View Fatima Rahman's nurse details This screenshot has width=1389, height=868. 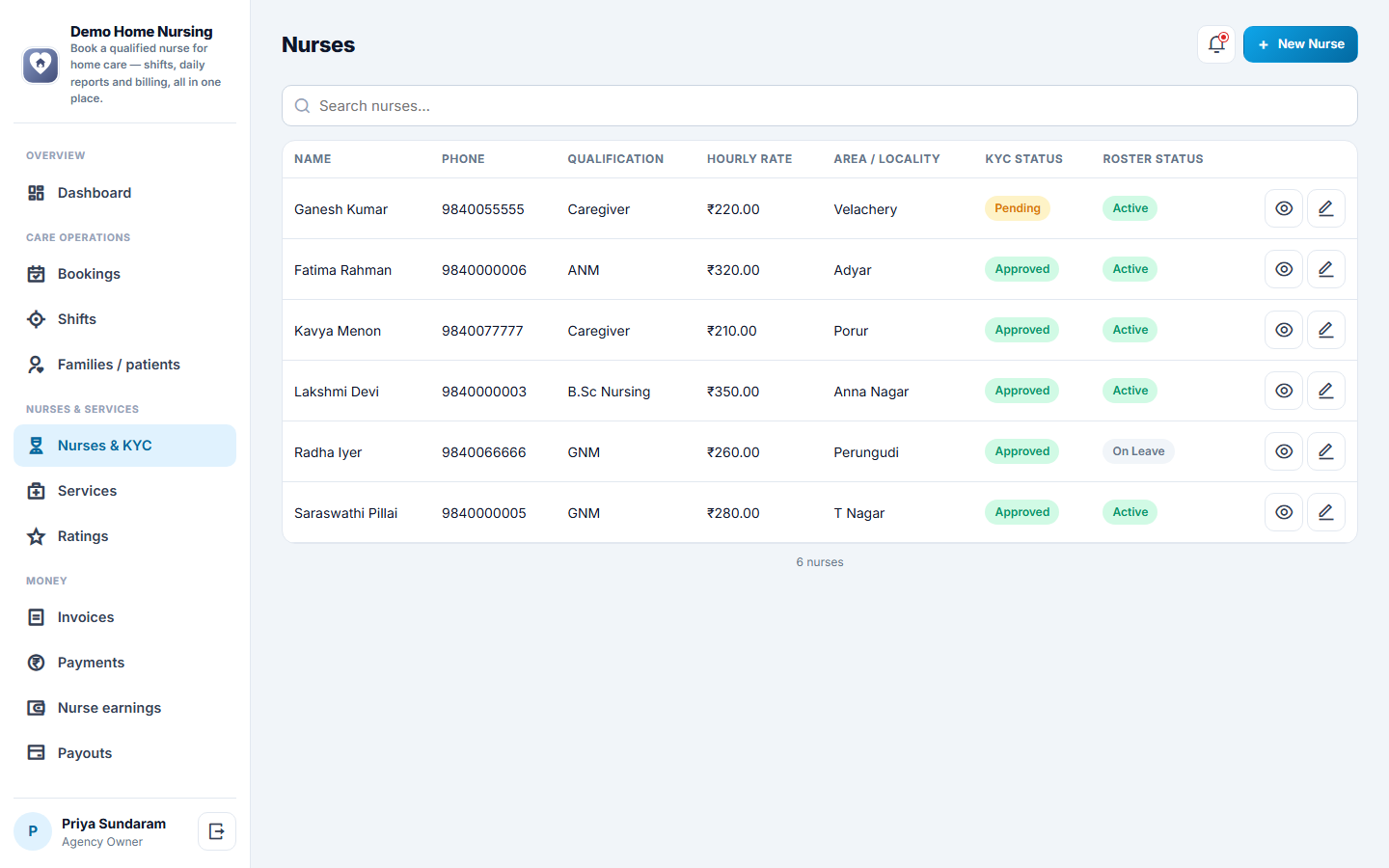[1284, 269]
